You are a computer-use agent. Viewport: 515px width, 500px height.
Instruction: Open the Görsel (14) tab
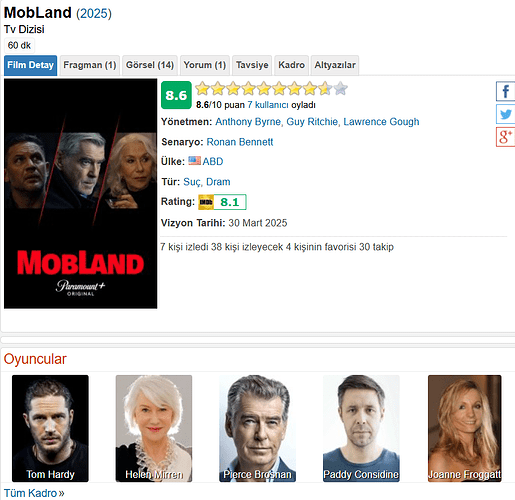(150, 65)
